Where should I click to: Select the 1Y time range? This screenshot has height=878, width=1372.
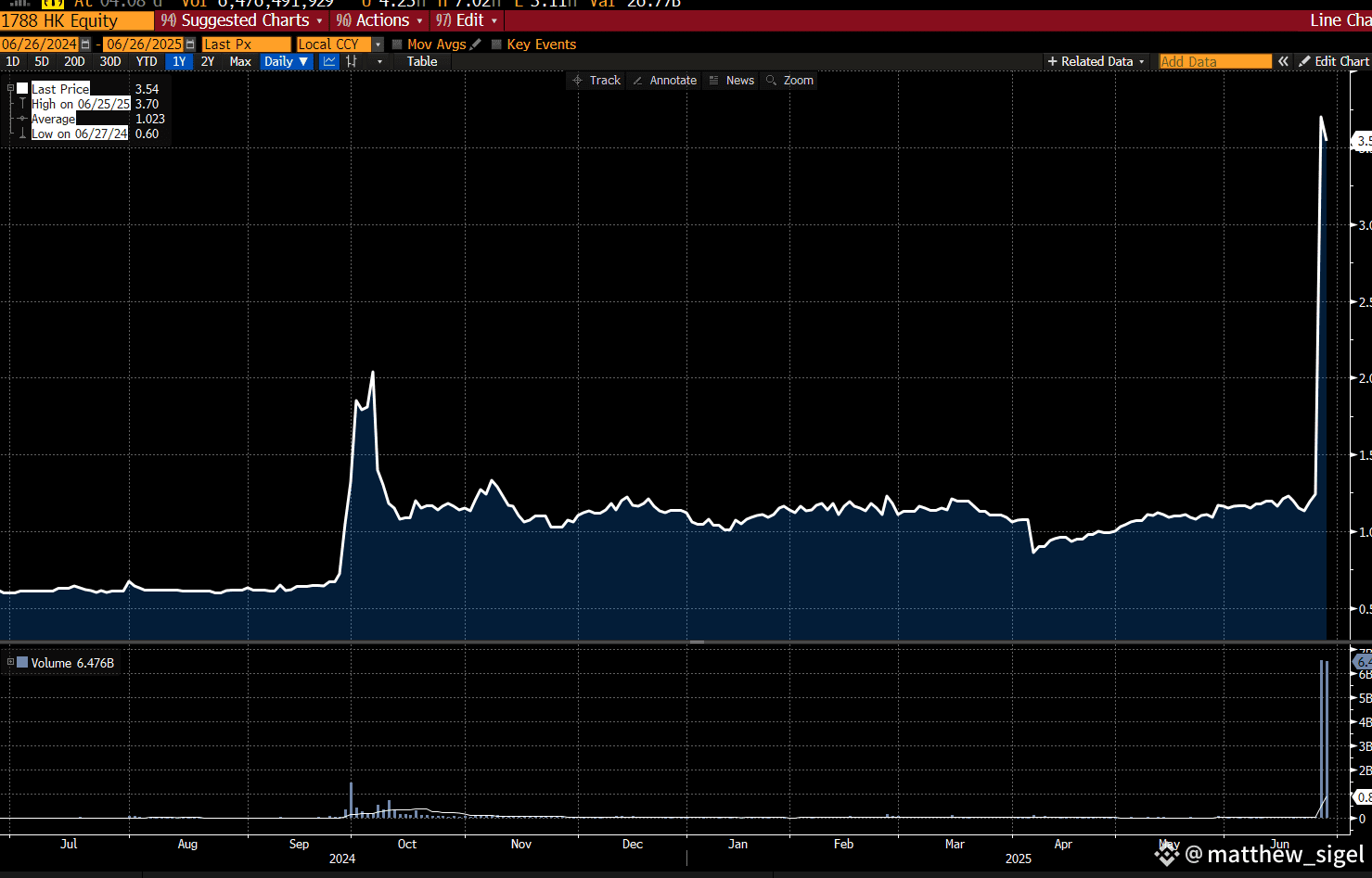click(179, 61)
